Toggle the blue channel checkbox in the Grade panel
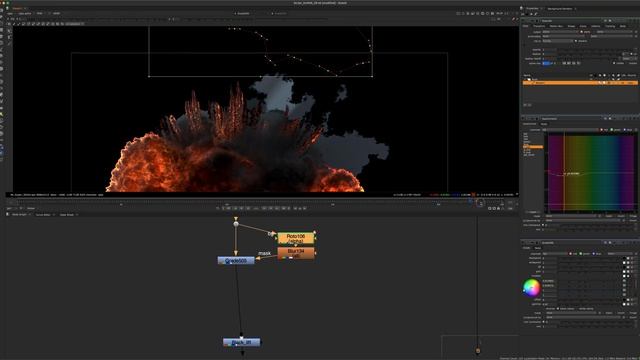Screen dimensions: 640x360 (x=594, y=254)
